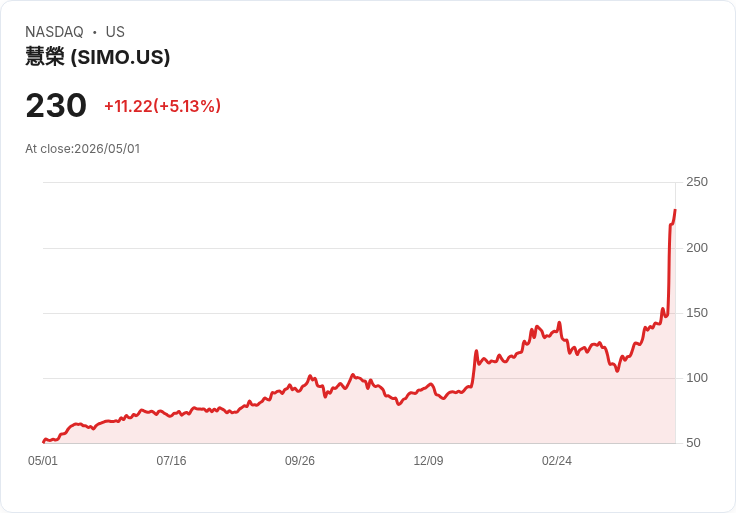Click the current price 230
Image resolution: width=736 pixels, height=513 pixels.
point(56,106)
